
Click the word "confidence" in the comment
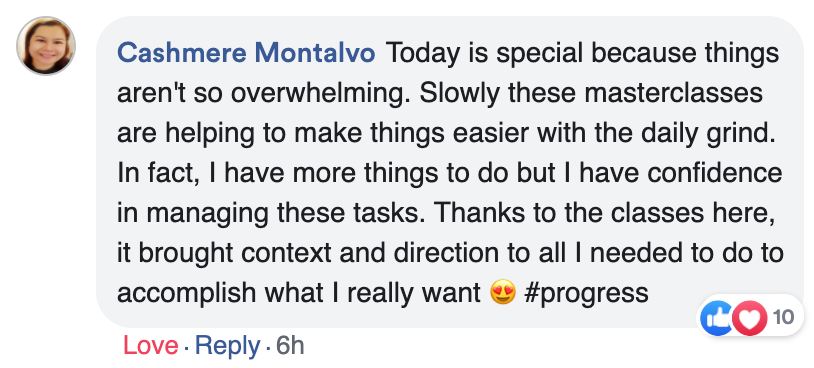coord(710,173)
